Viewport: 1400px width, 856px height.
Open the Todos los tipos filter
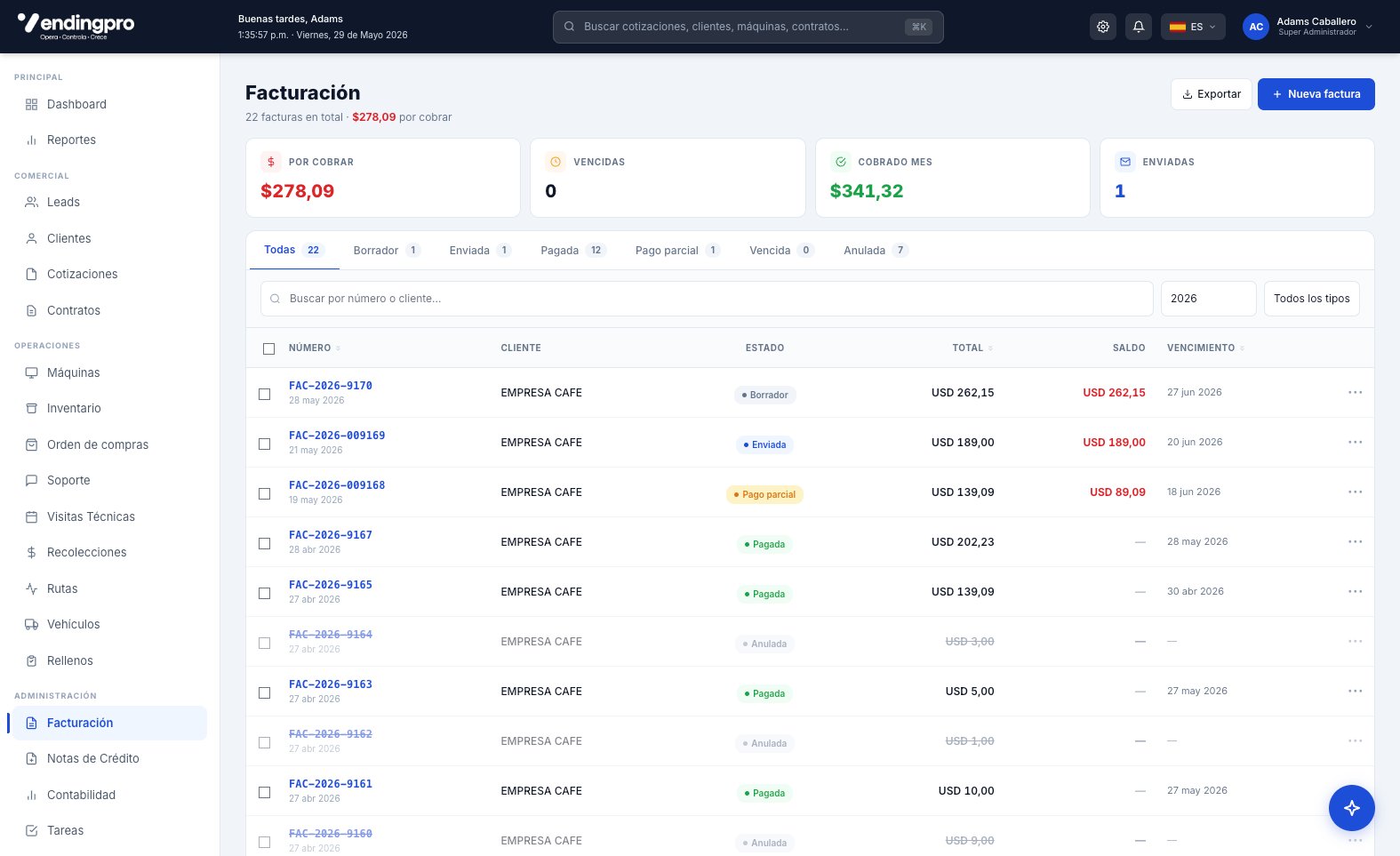point(1311,299)
